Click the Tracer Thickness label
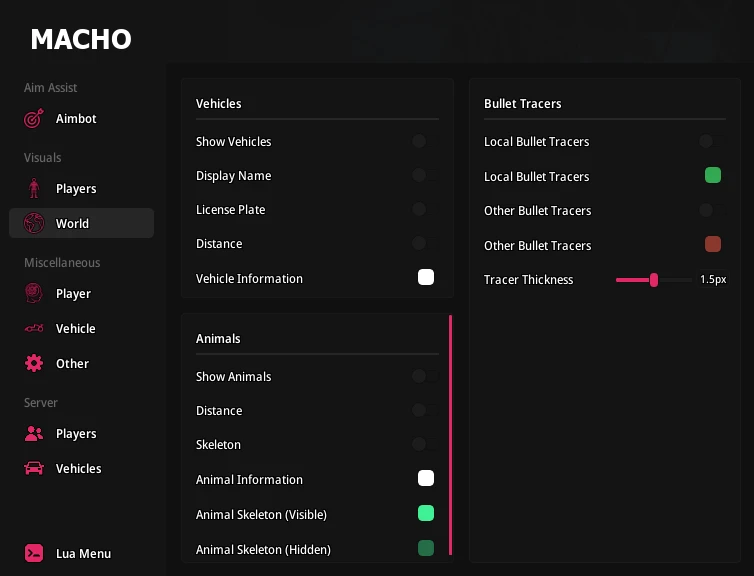 pyautogui.click(x=528, y=280)
